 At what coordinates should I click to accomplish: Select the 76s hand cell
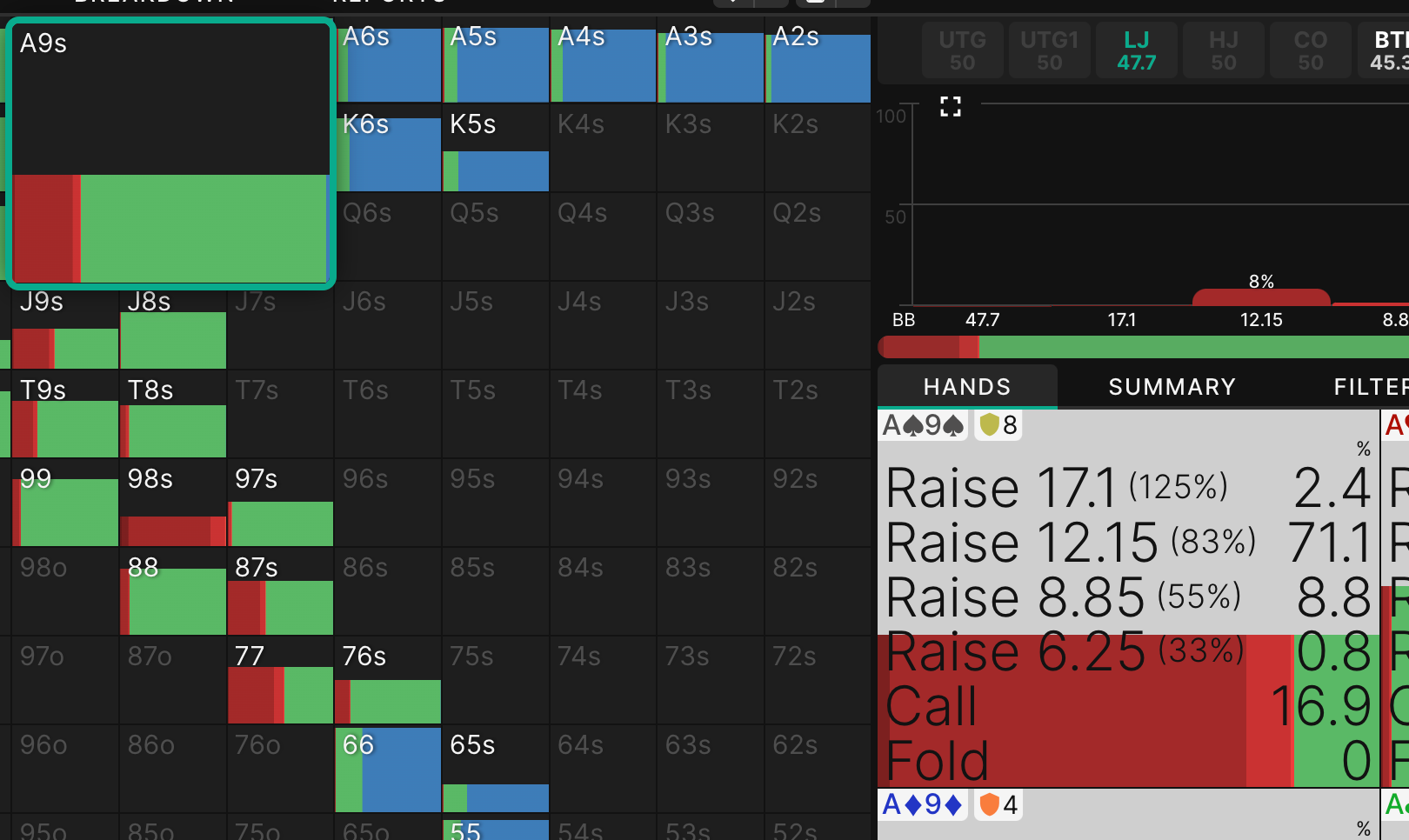[x=389, y=681]
